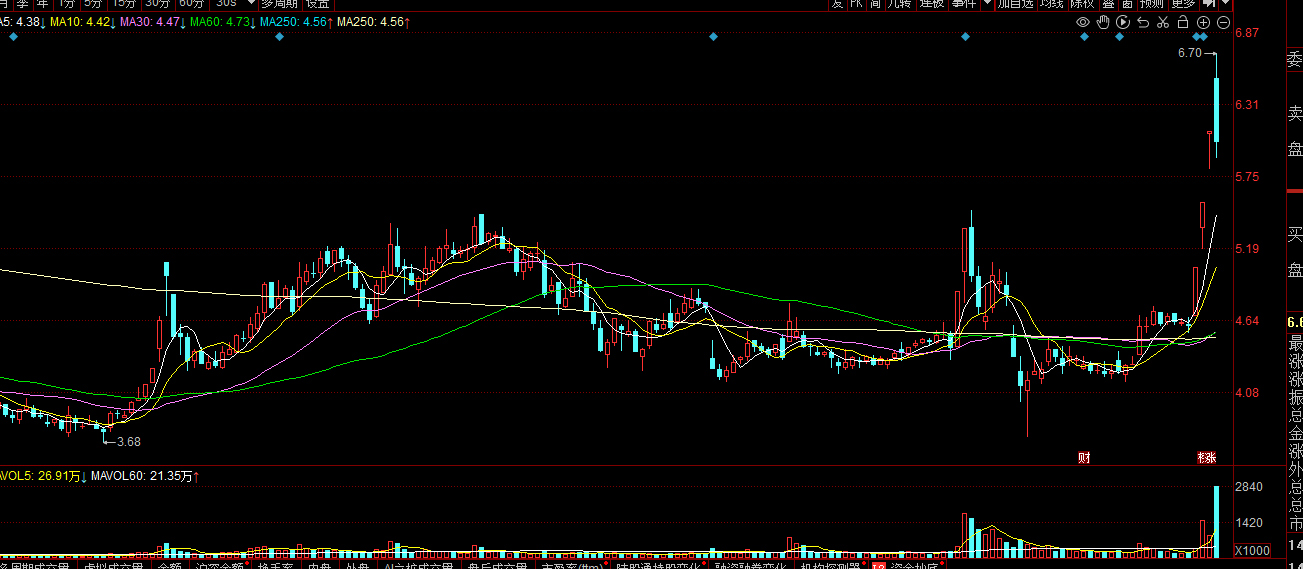Open the 更多 more menu
The width and height of the screenshot is (1303, 569).
1183,4
